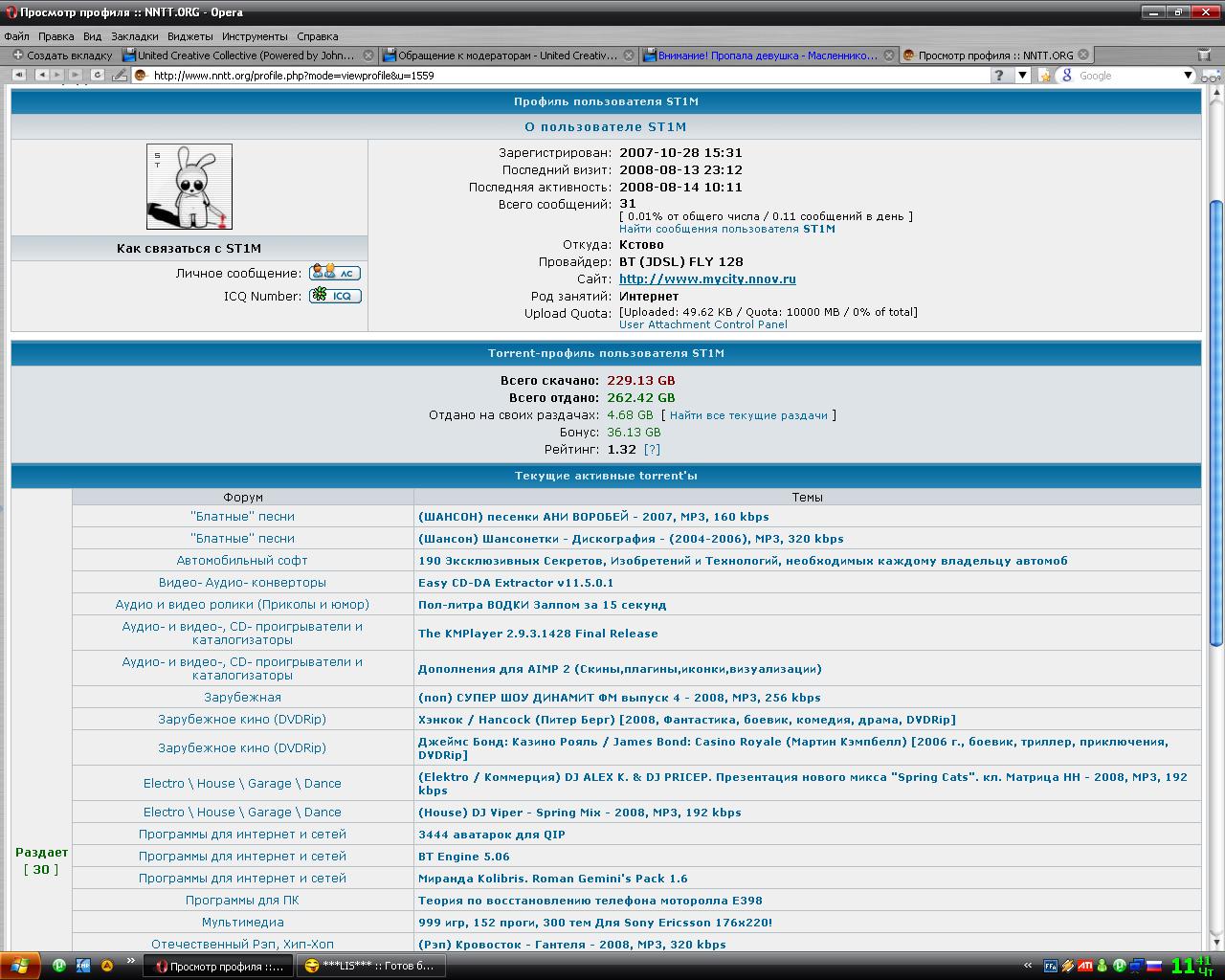Open the http://www.mycity.nnov.ru link
The width and height of the screenshot is (1225, 980).
pyautogui.click(x=707, y=278)
